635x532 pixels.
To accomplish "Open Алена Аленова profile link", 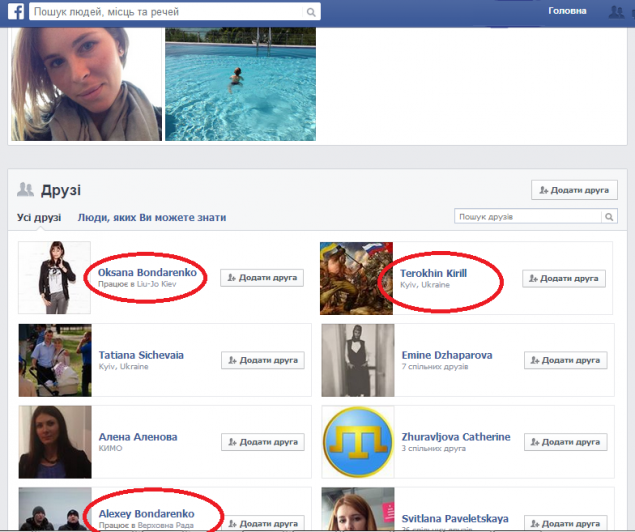I will (138, 437).
